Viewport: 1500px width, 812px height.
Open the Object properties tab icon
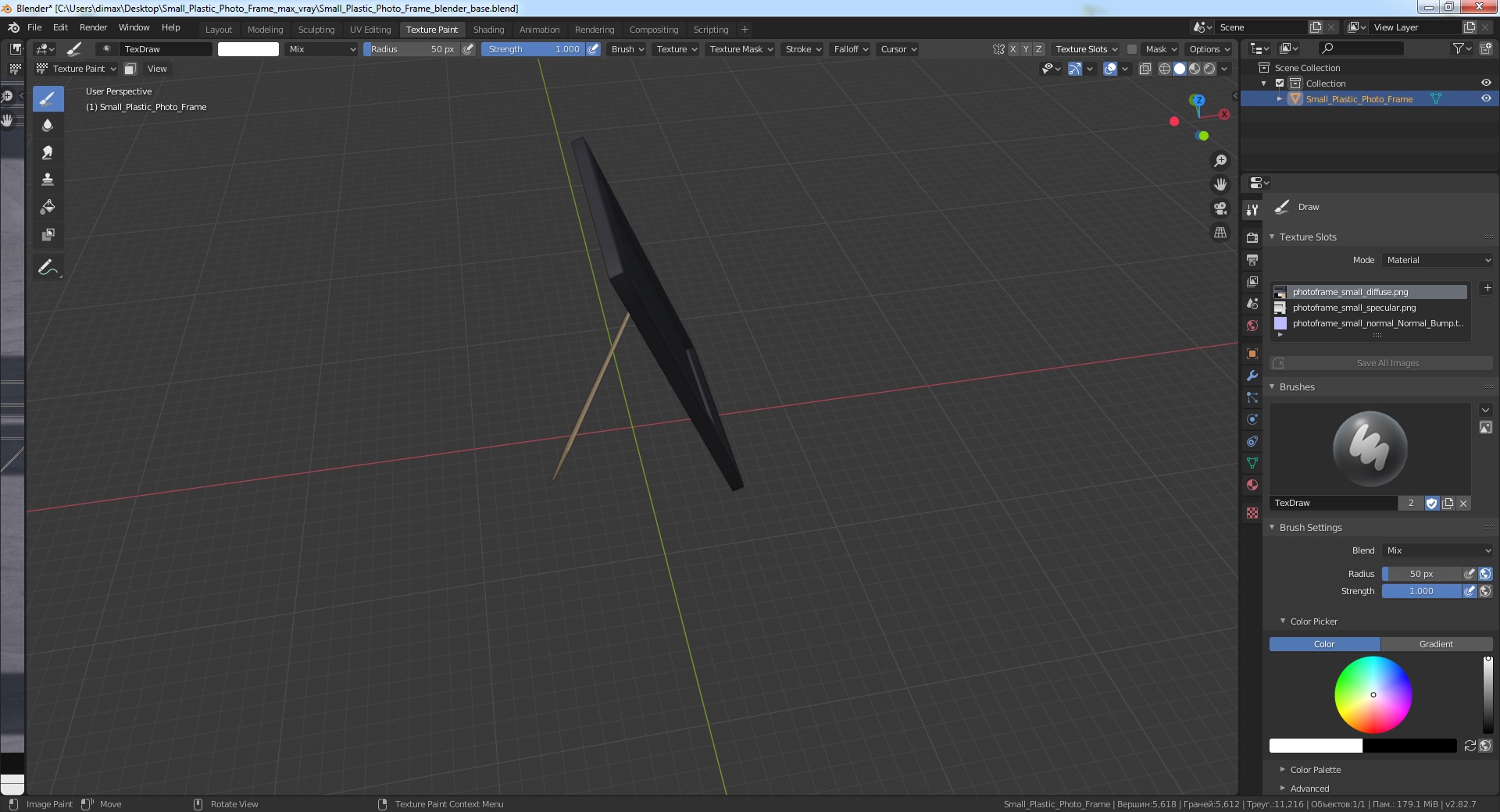(x=1252, y=354)
